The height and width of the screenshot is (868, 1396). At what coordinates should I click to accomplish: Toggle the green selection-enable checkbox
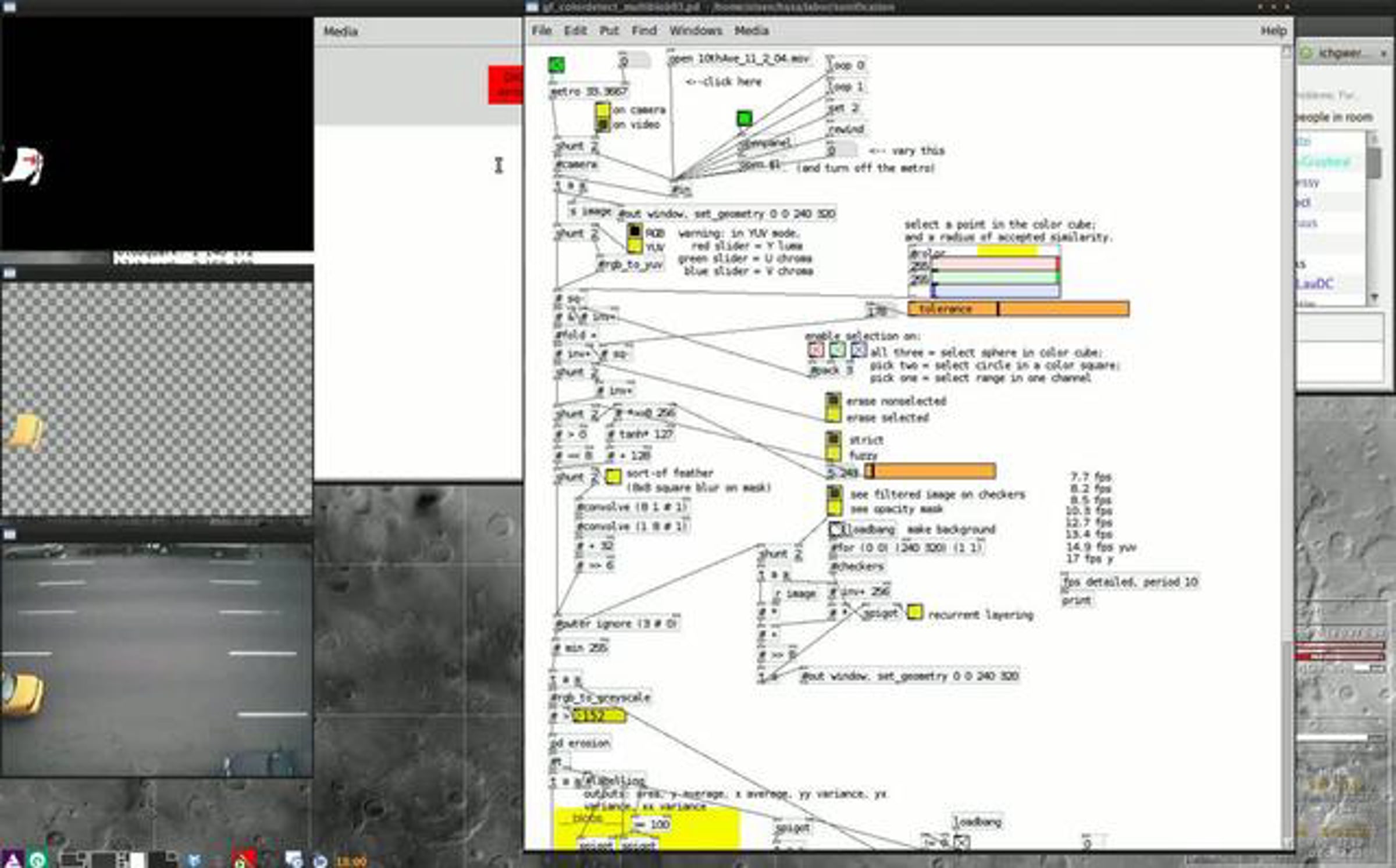tap(837, 350)
